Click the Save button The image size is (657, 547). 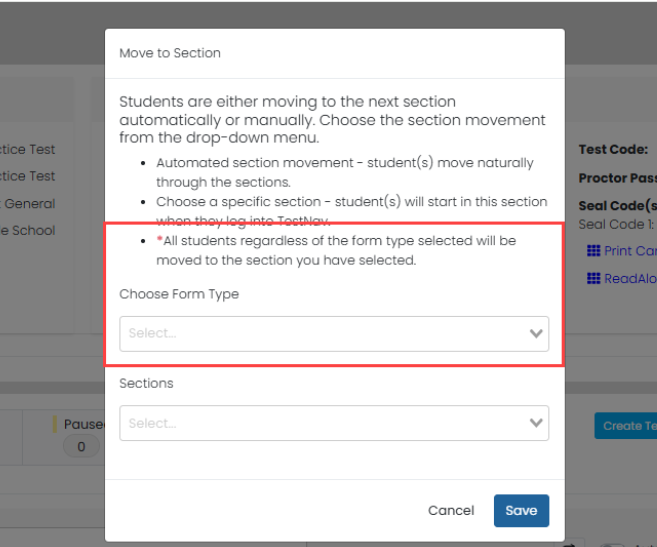(521, 511)
